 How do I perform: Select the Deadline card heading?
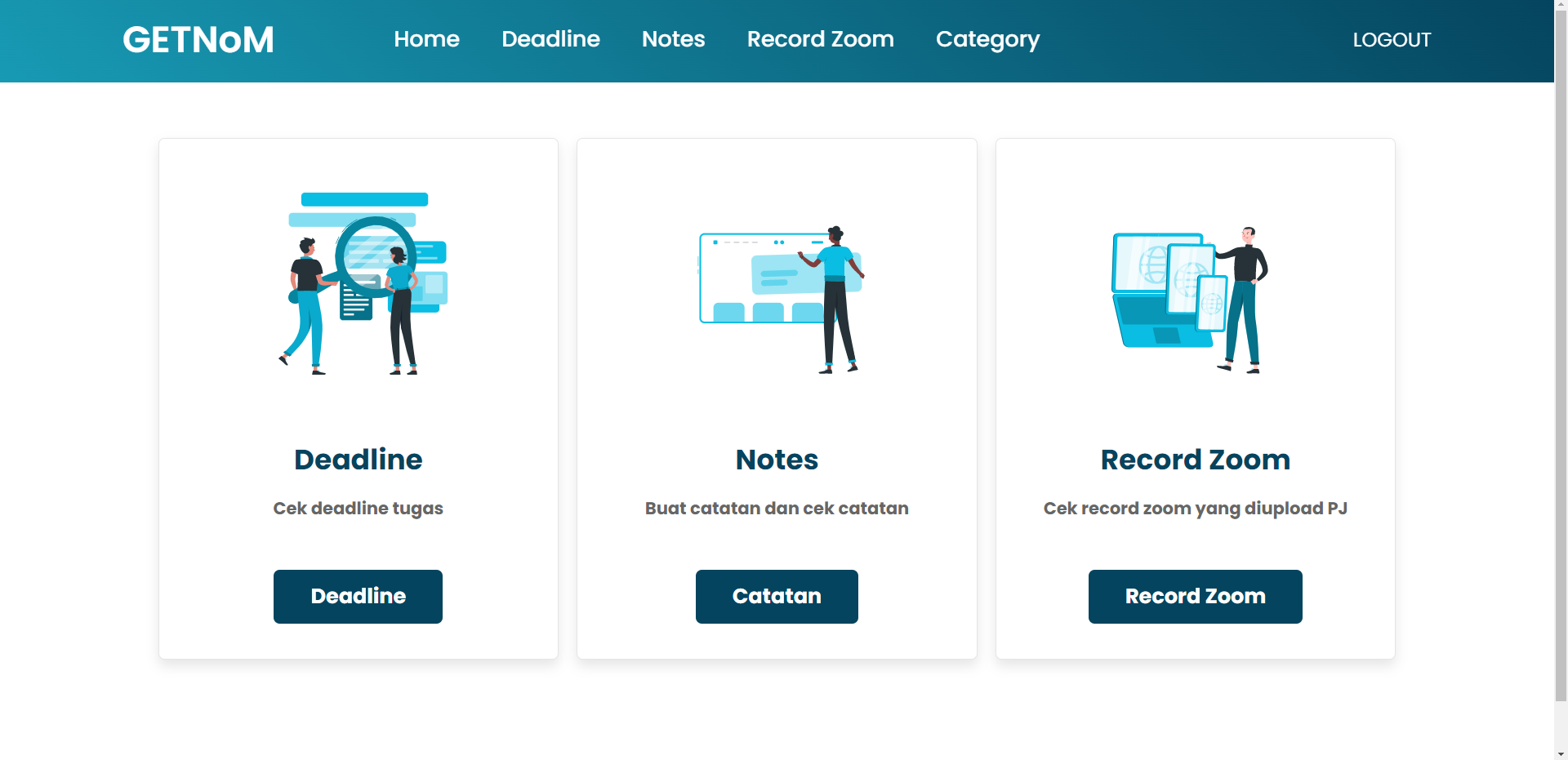pyautogui.click(x=358, y=460)
